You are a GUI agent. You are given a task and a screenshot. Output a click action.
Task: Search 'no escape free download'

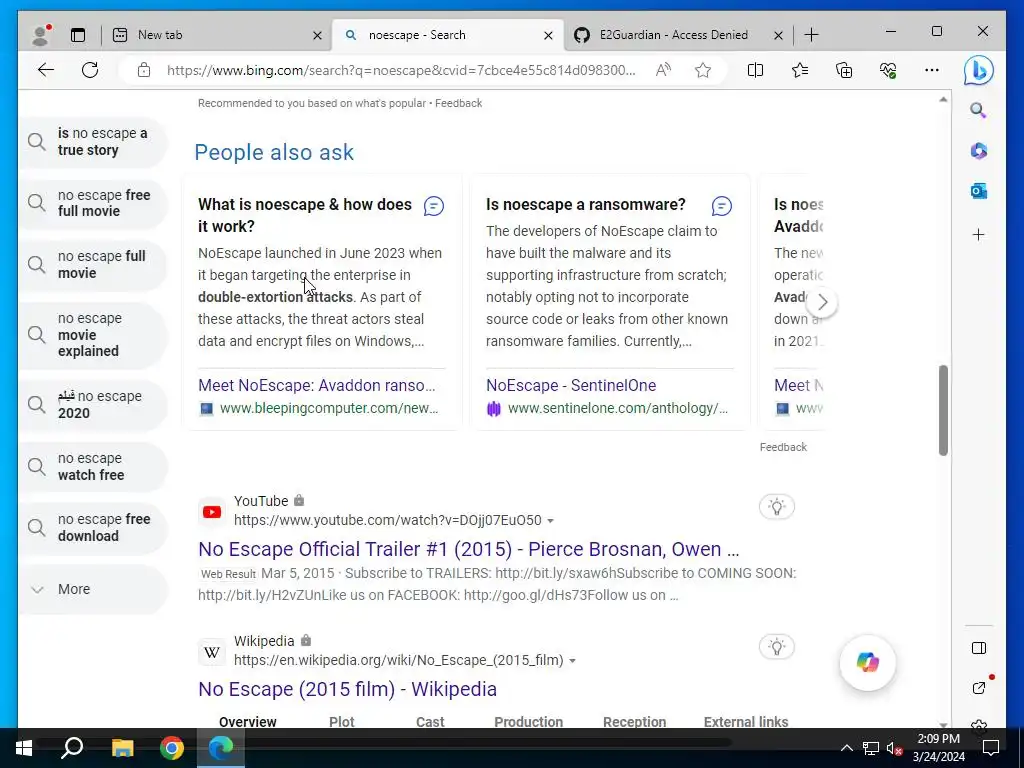coord(93,528)
